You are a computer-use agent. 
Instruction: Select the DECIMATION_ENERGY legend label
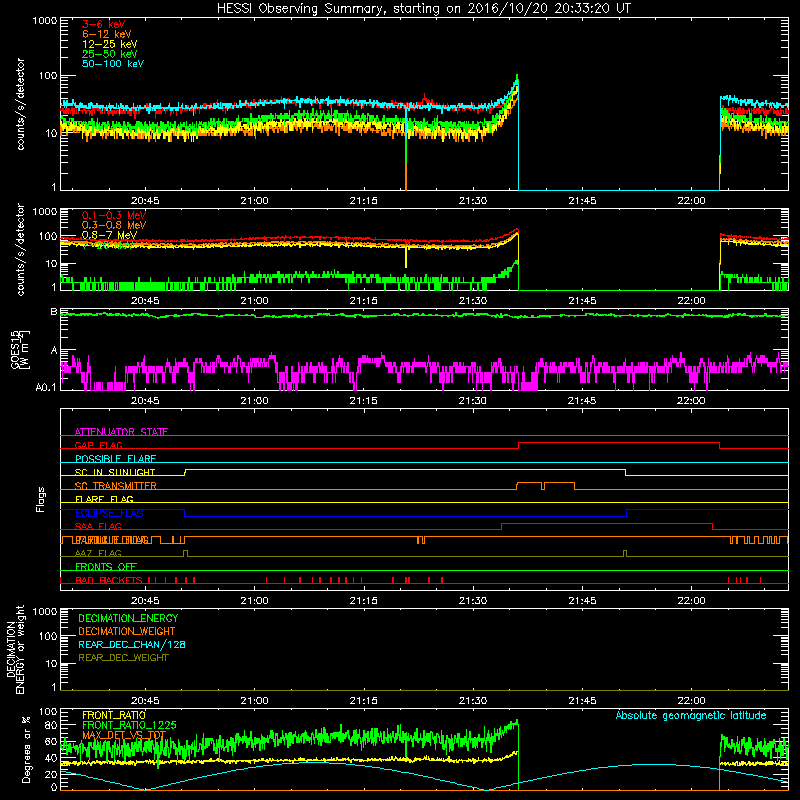128,618
